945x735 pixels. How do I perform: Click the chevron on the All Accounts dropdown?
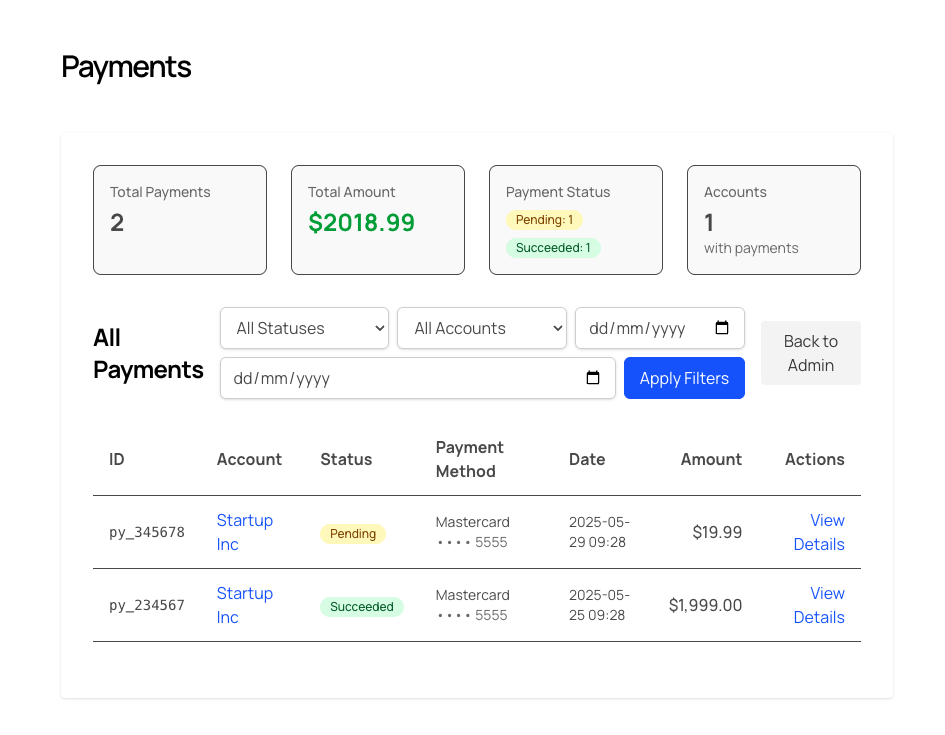click(x=557, y=327)
